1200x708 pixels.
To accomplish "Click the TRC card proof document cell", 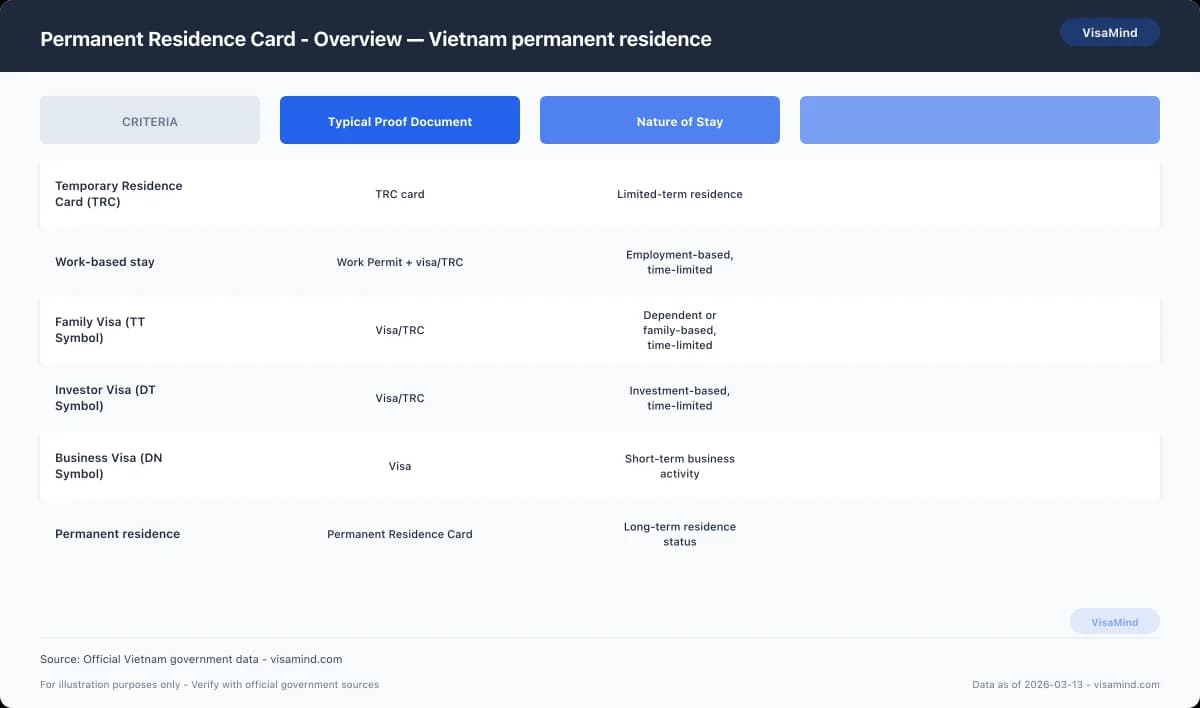I will point(399,194).
